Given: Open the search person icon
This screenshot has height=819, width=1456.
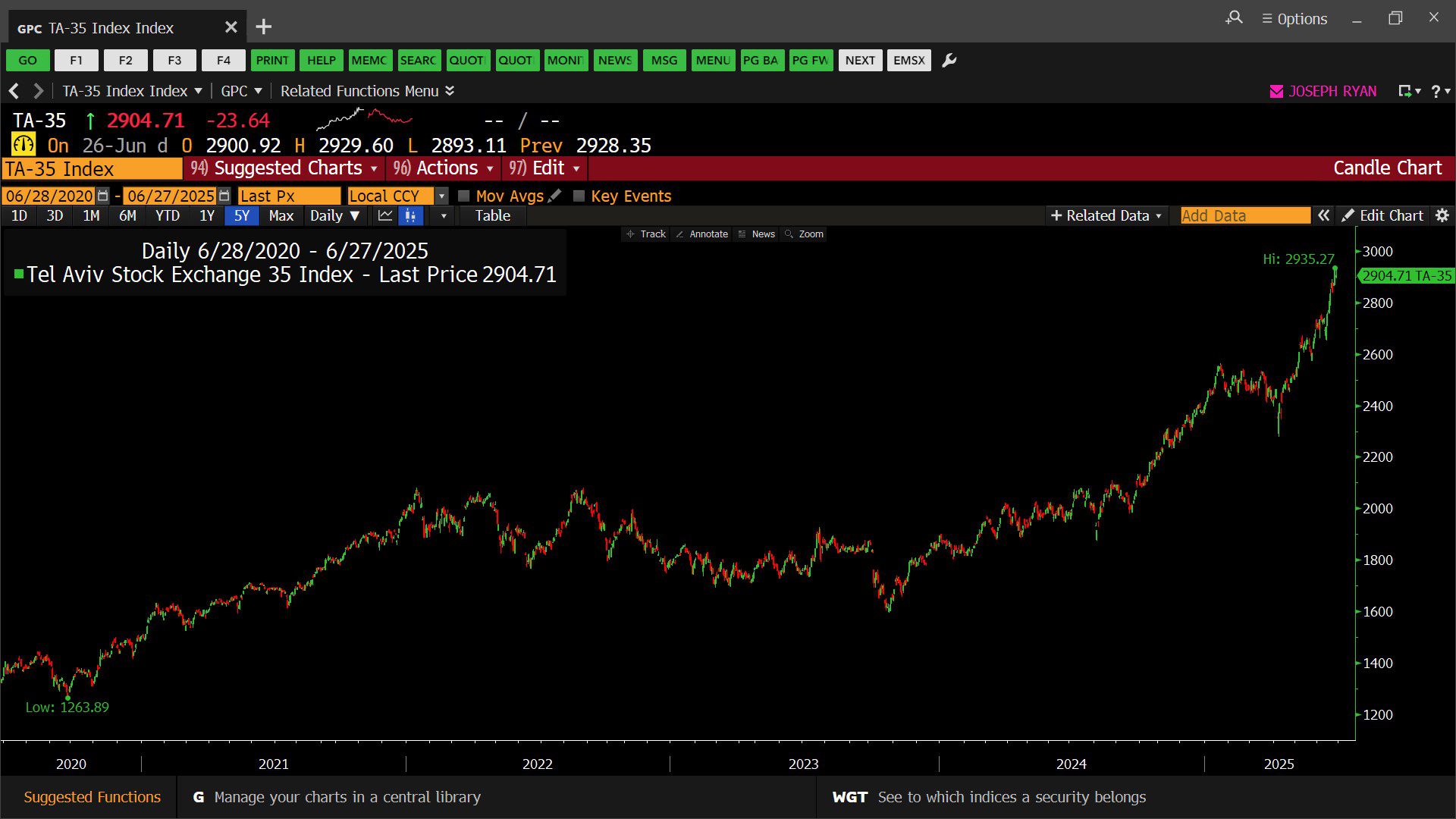Looking at the screenshot, I should pos(1234,18).
